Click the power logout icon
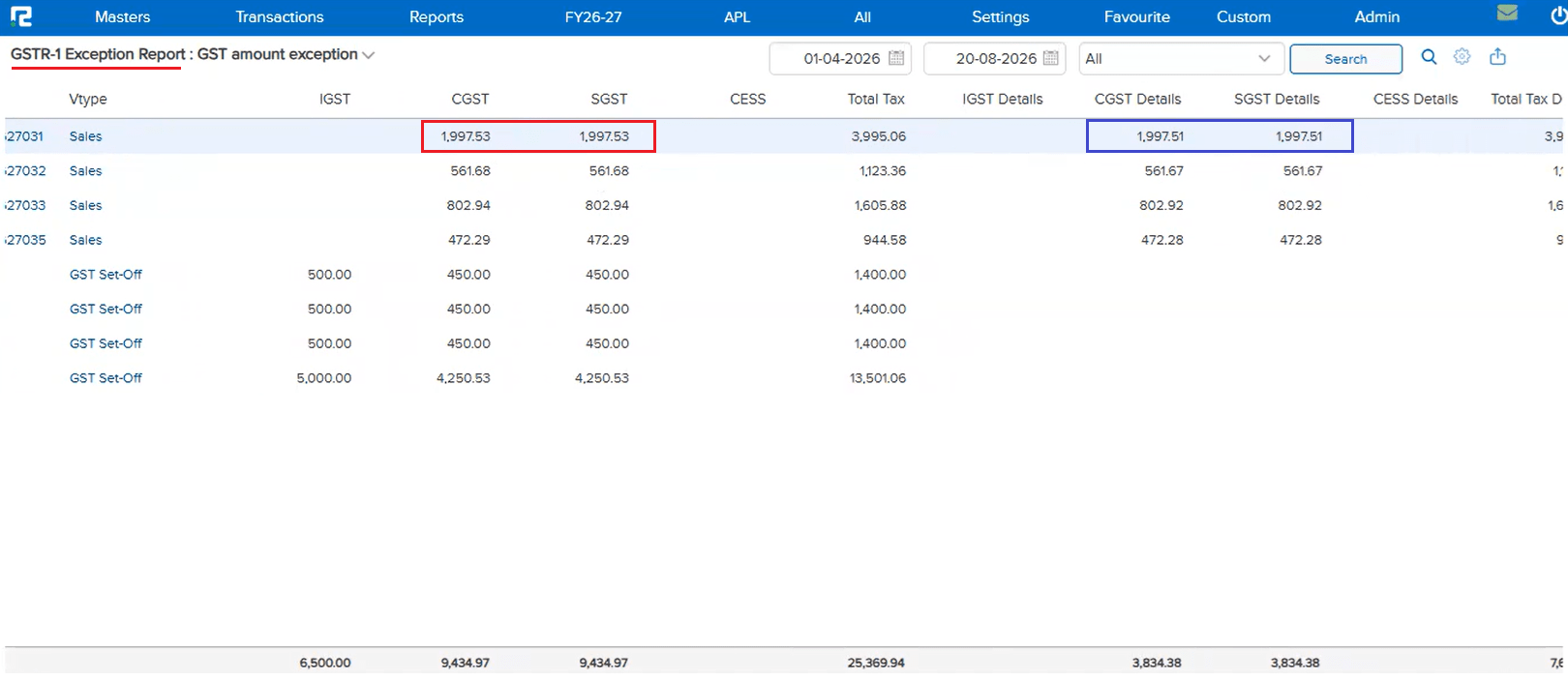This screenshot has height=681, width=1568. tap(1558, 15)
